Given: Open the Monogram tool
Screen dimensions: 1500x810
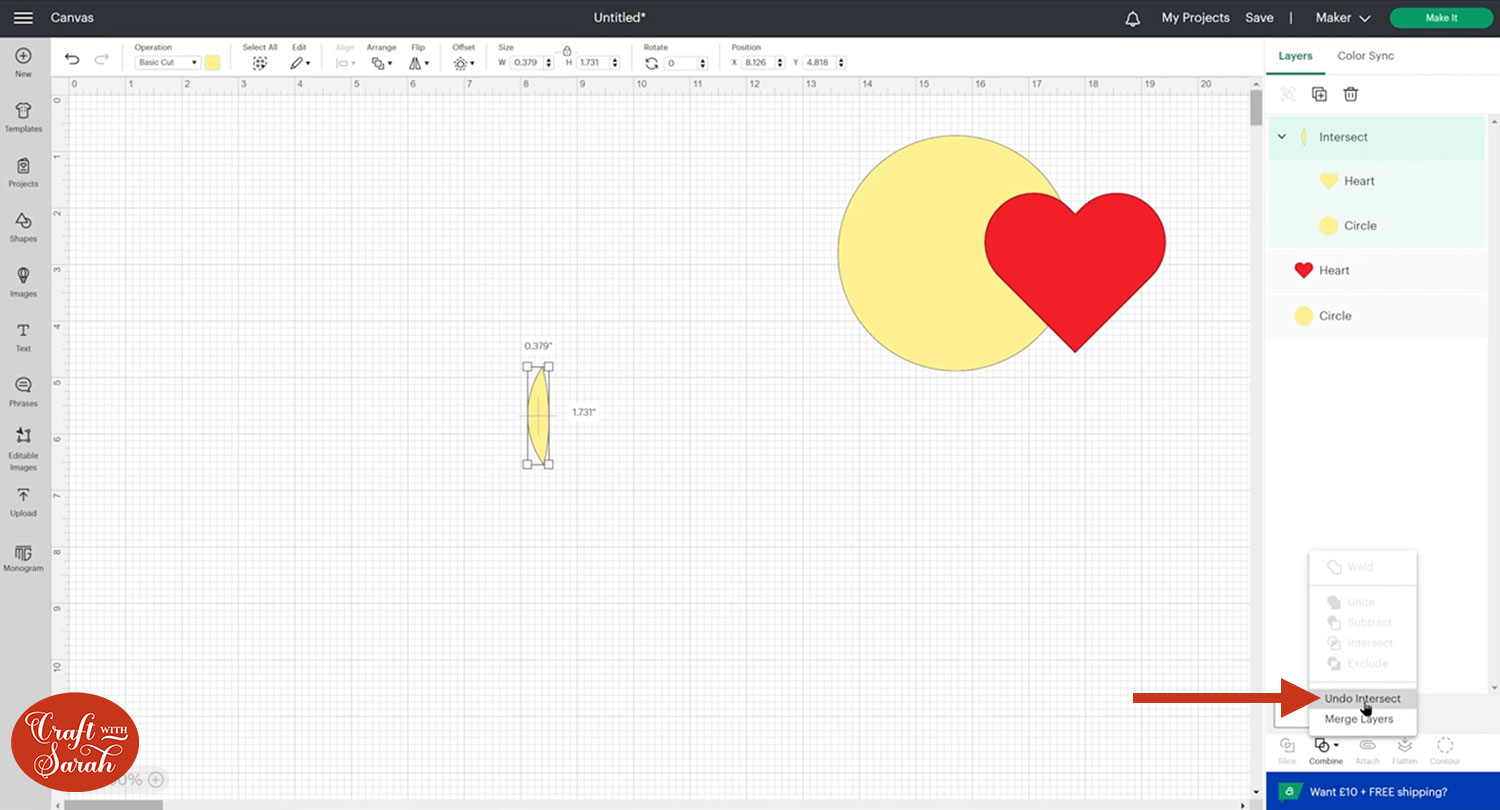Looking at the screenshot, I should click(23, 558).
